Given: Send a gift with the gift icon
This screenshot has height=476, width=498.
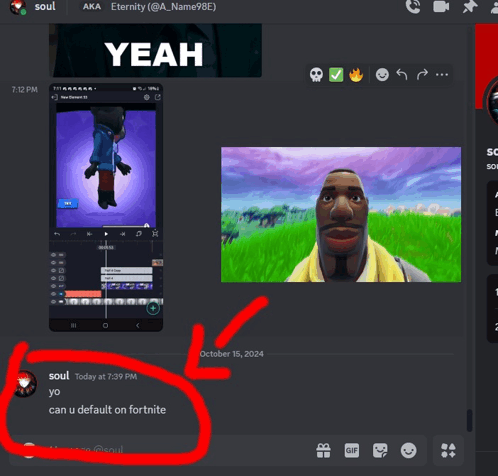Looking at the screenshot, I should pos(323,451).
